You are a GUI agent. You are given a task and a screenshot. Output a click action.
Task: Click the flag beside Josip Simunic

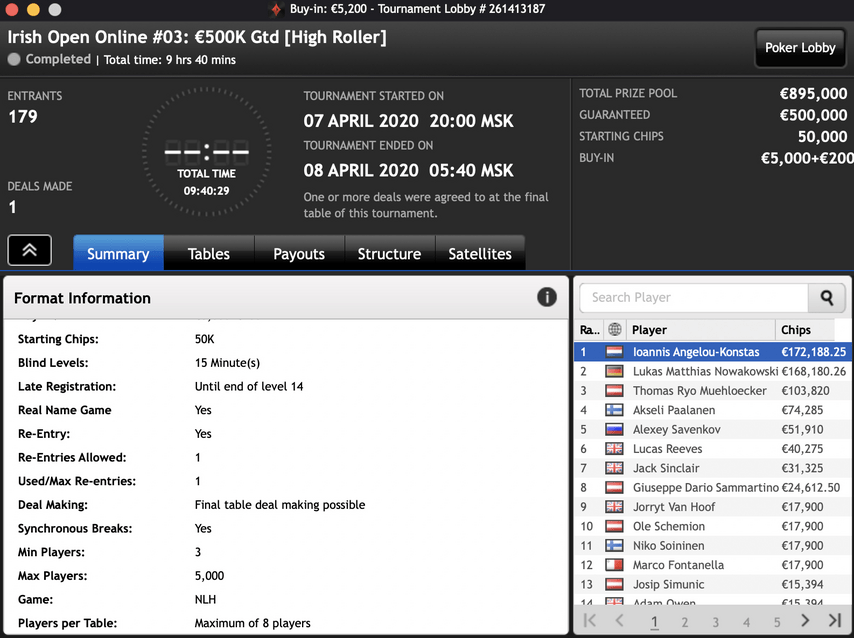tap(614, 584)
